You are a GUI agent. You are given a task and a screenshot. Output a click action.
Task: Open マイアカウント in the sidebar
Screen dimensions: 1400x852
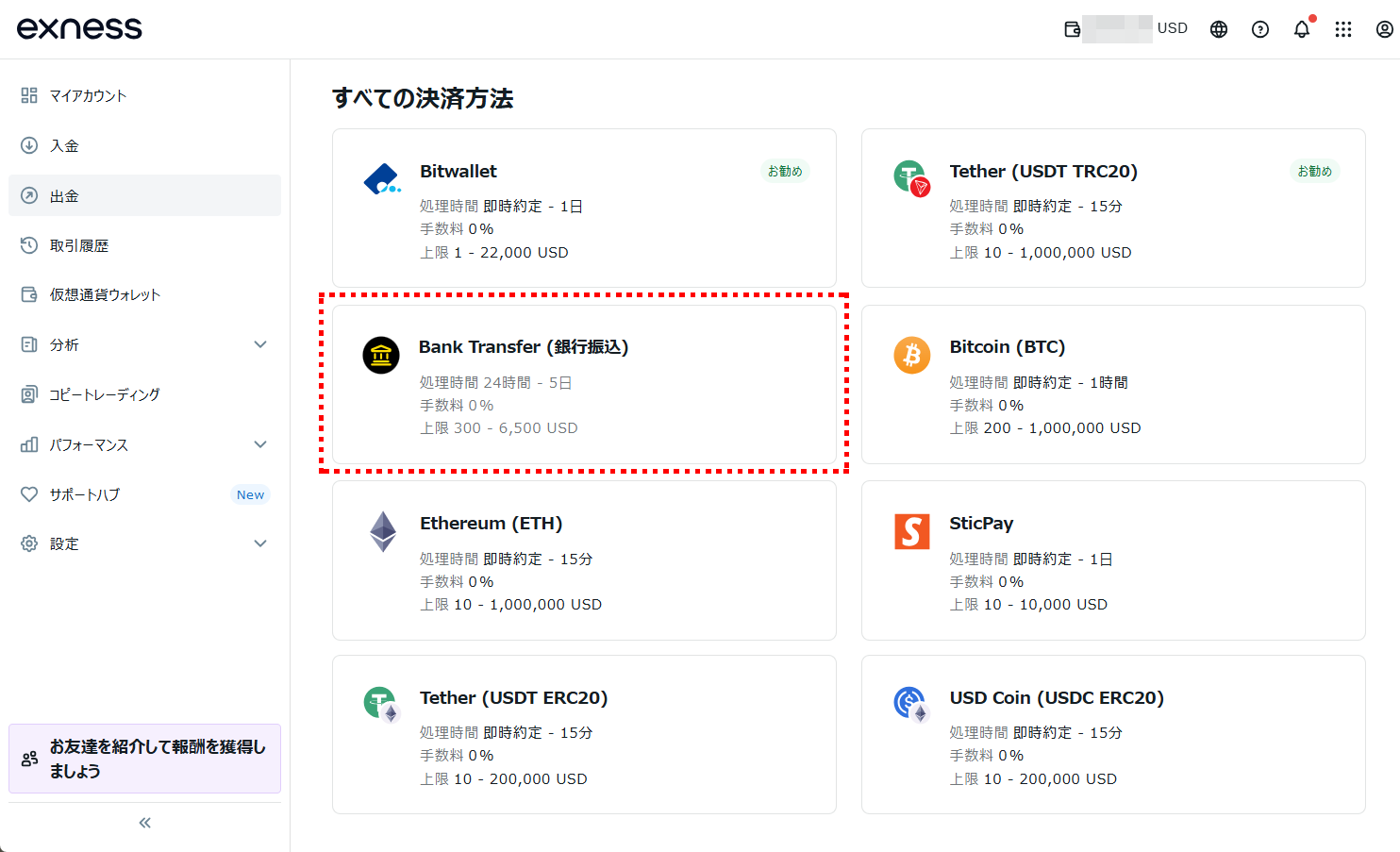coord(144,95)
